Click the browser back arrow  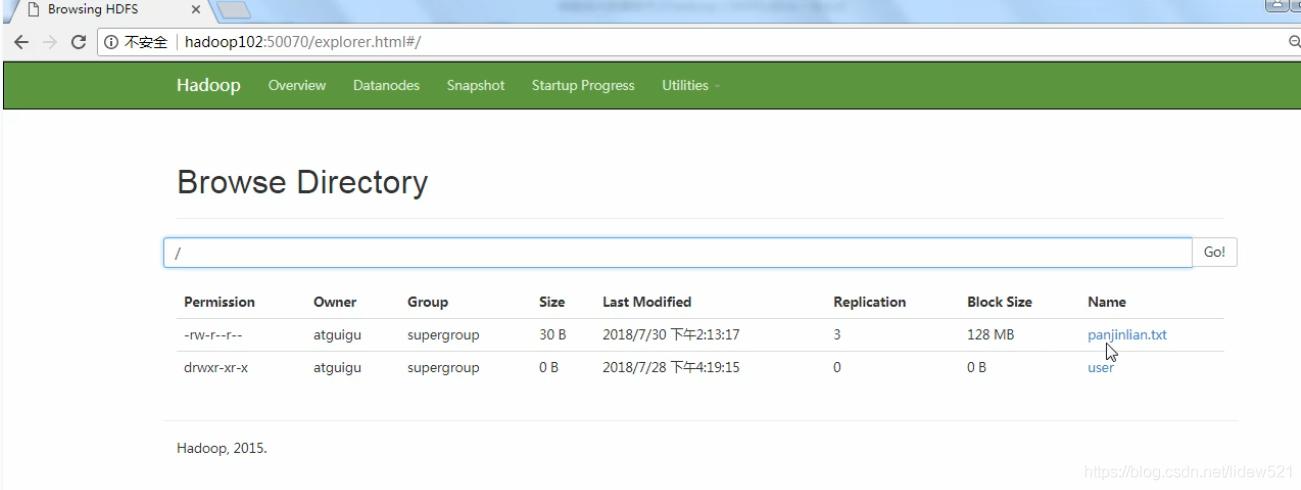[x=22, y=42]
